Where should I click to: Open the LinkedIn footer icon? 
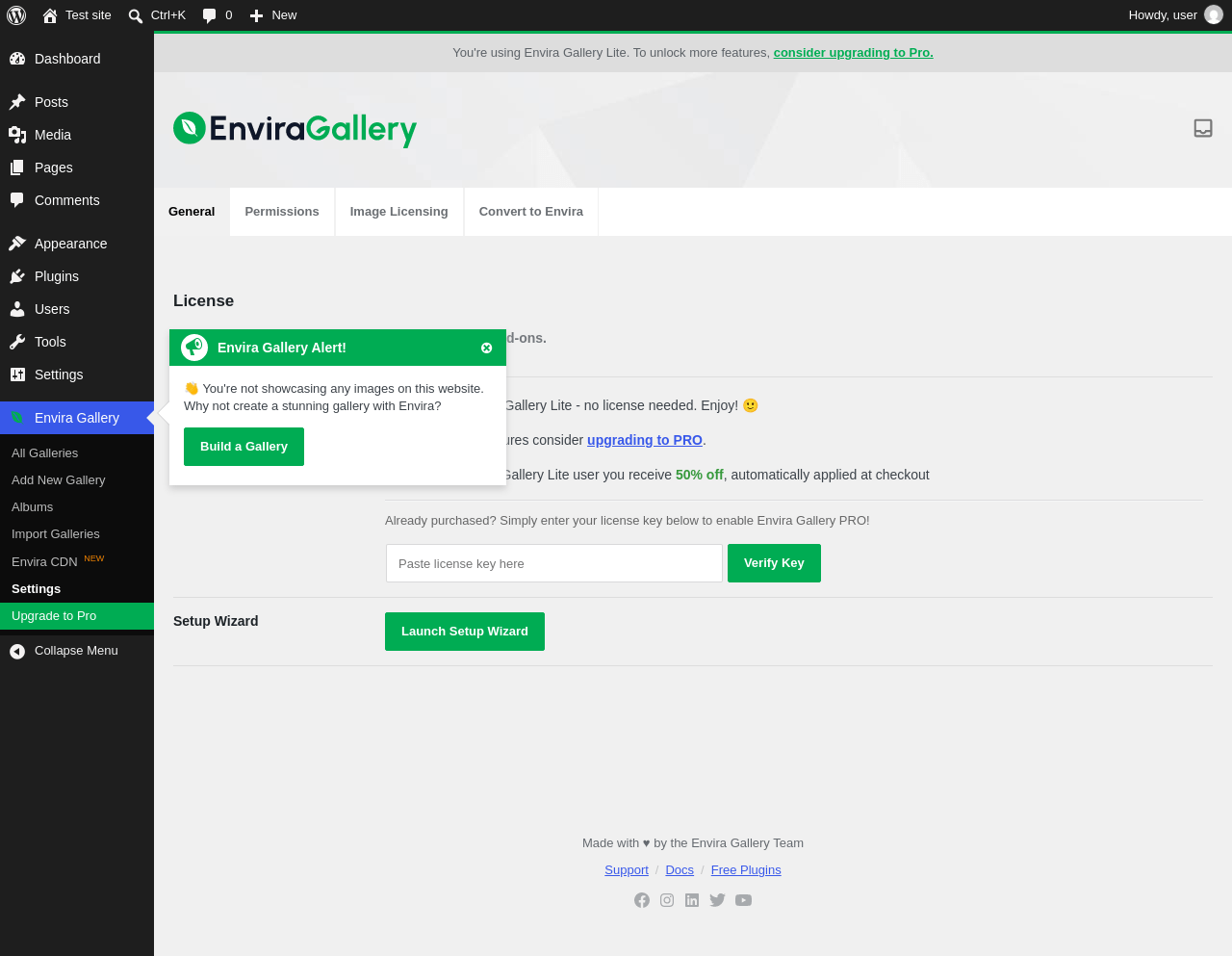click(x=692, y=900)
